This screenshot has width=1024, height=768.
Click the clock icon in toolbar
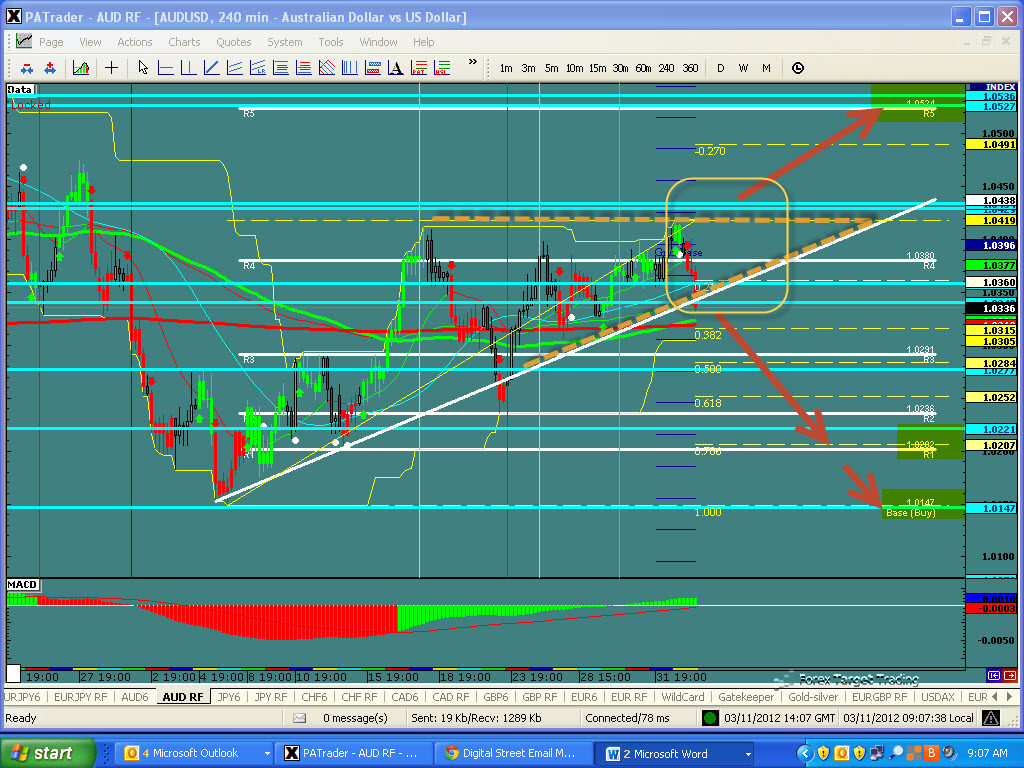click(x=797, y=68)
